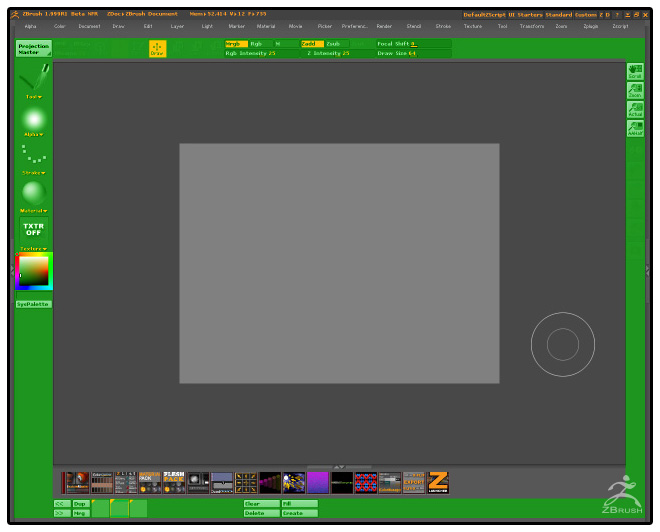Open the Flesh Pack plugin thumbnail
This screenshot has height=532, width=660.
[174, 482]
